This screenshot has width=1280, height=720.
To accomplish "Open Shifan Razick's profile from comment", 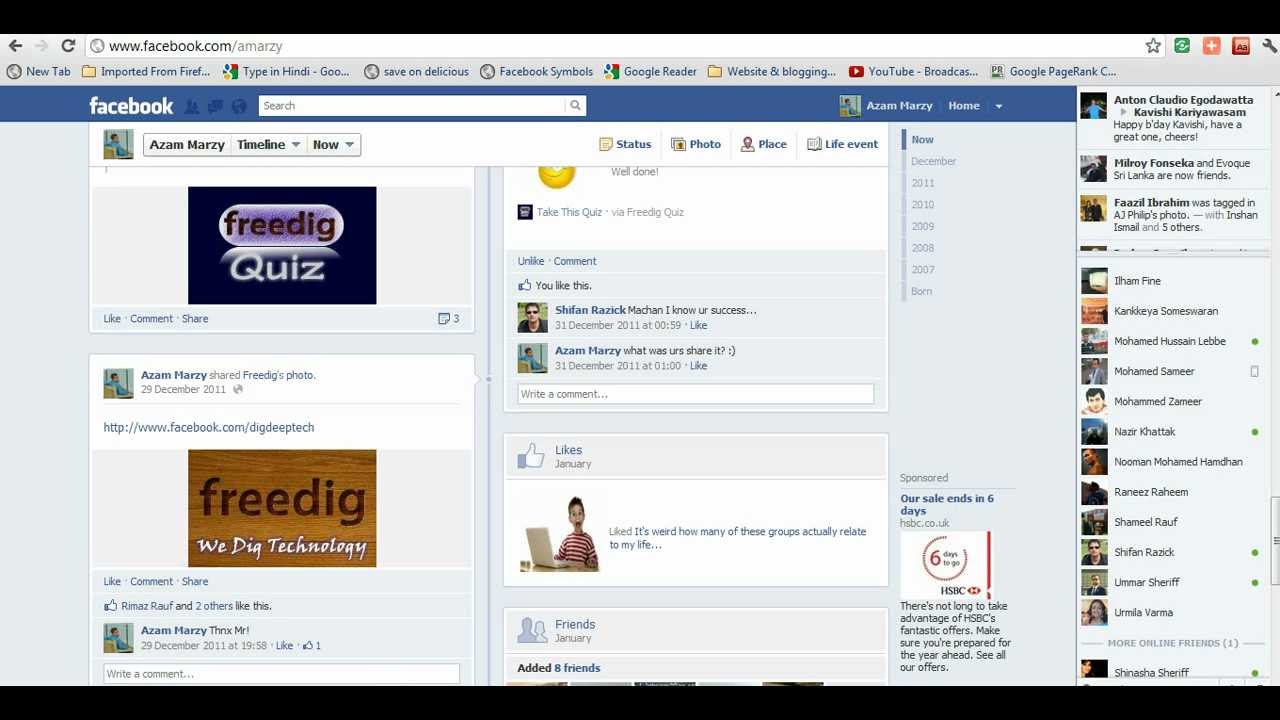I will point(590,311).
